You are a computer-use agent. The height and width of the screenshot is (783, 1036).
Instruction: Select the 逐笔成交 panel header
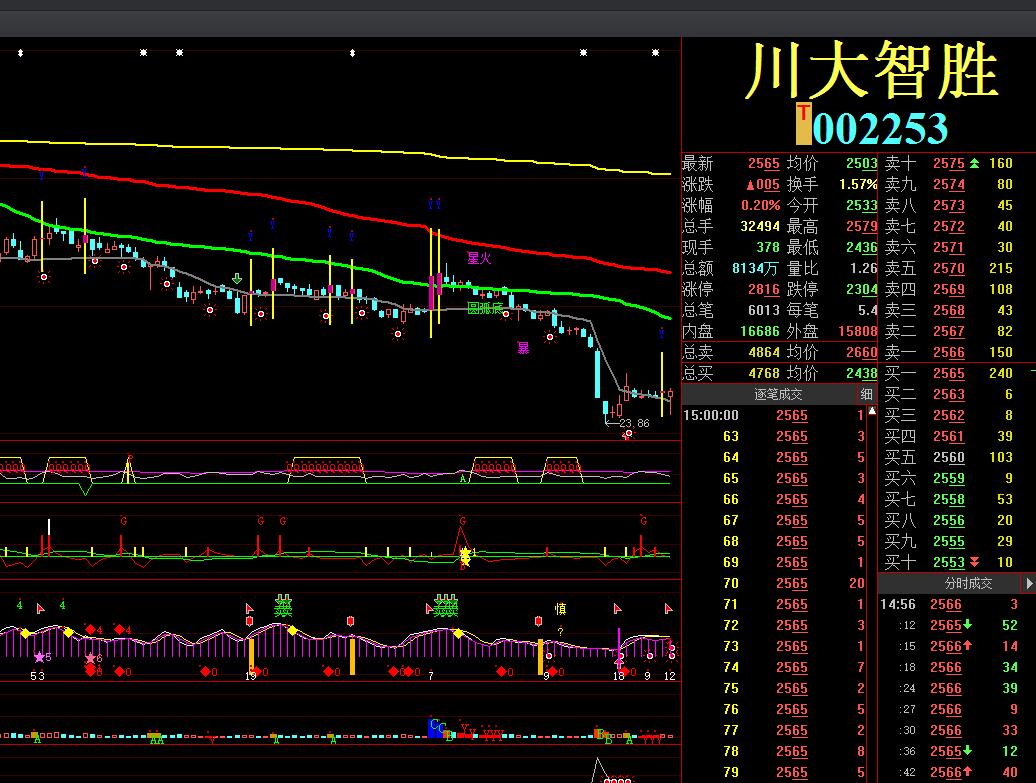pyautogui.click(x=778, y=394)
